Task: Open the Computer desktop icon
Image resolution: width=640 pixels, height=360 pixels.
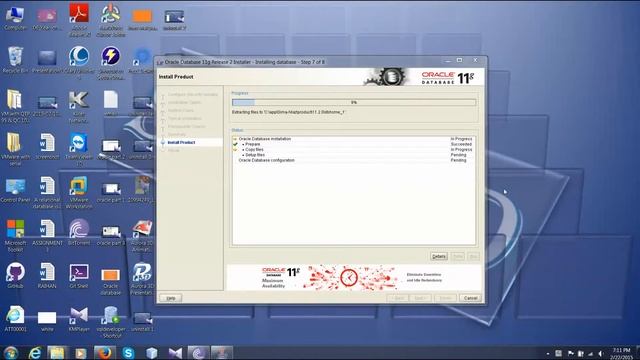Action: pos(15,18)
